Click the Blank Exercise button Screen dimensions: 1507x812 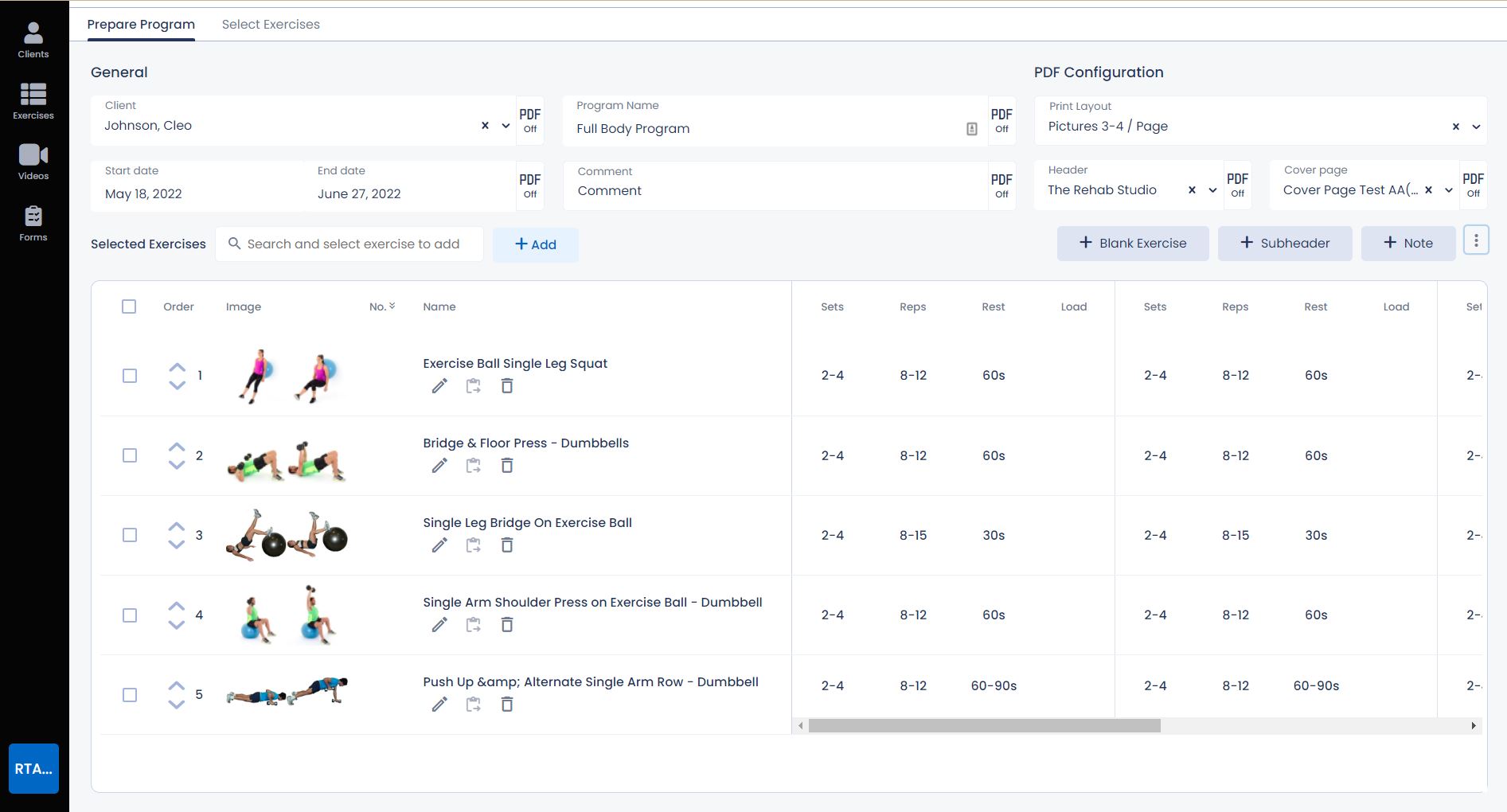[x=1132, y=244]
